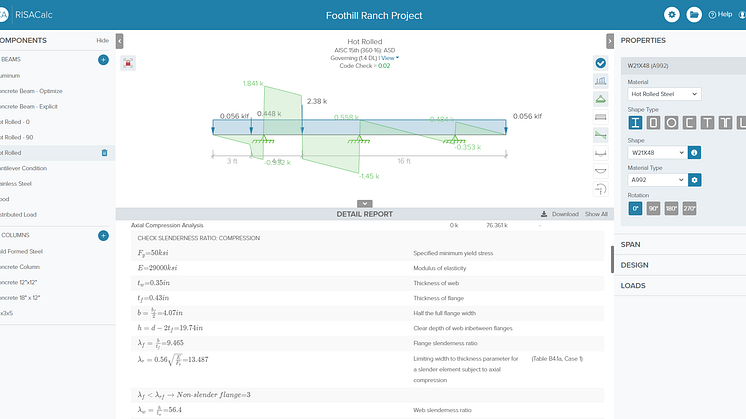Select Concrete 18" x 12" column
Viewport: 746px width, 419px height.
click(20, 298)
